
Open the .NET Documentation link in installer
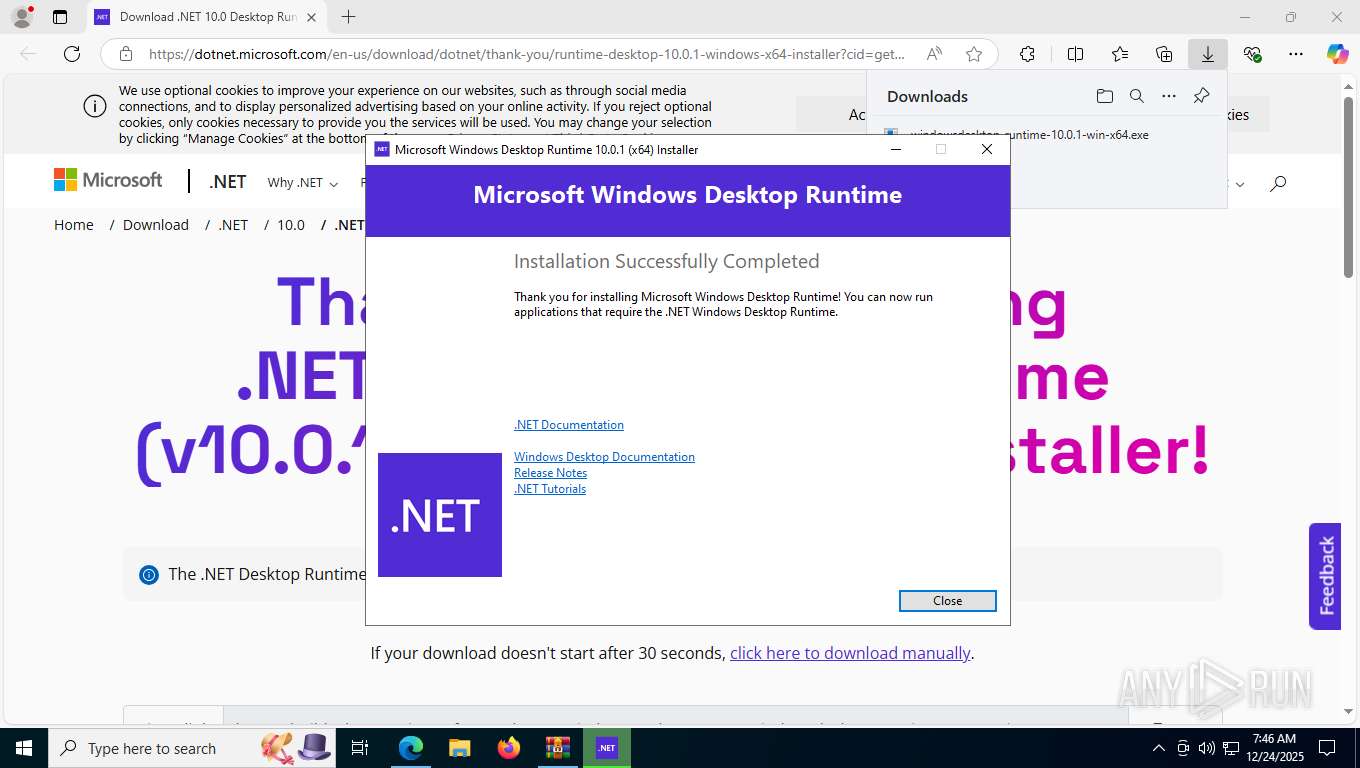[x=568, y=425]
